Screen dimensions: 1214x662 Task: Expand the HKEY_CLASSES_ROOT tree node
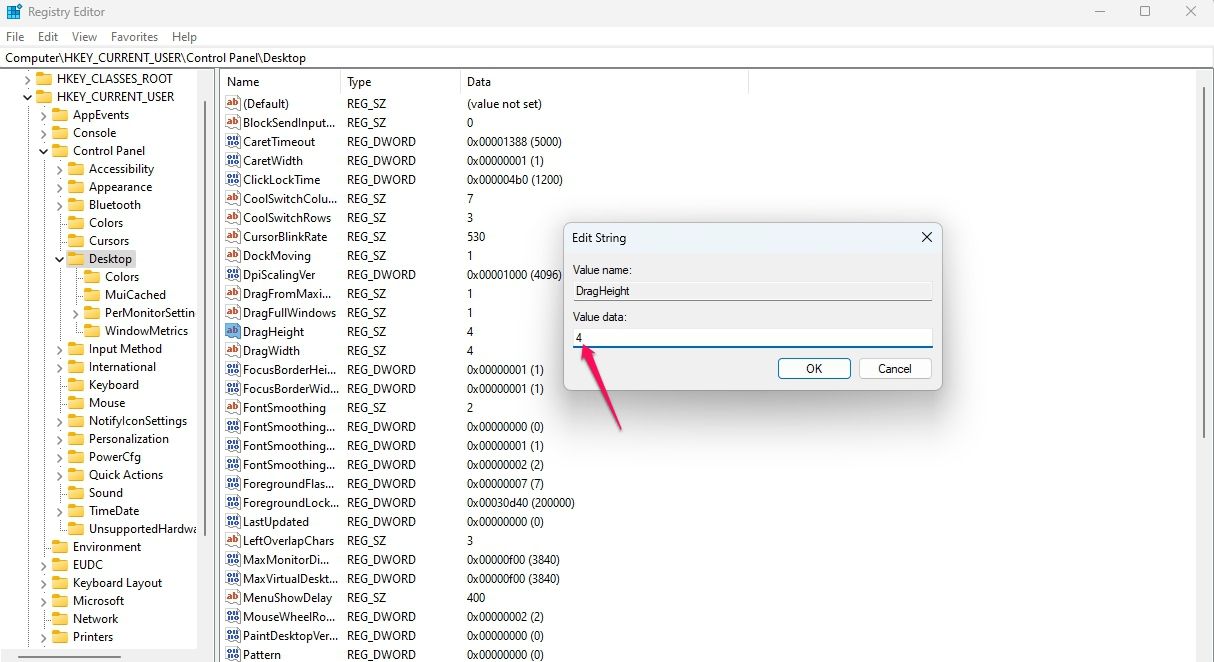click(x=28, y=79)
